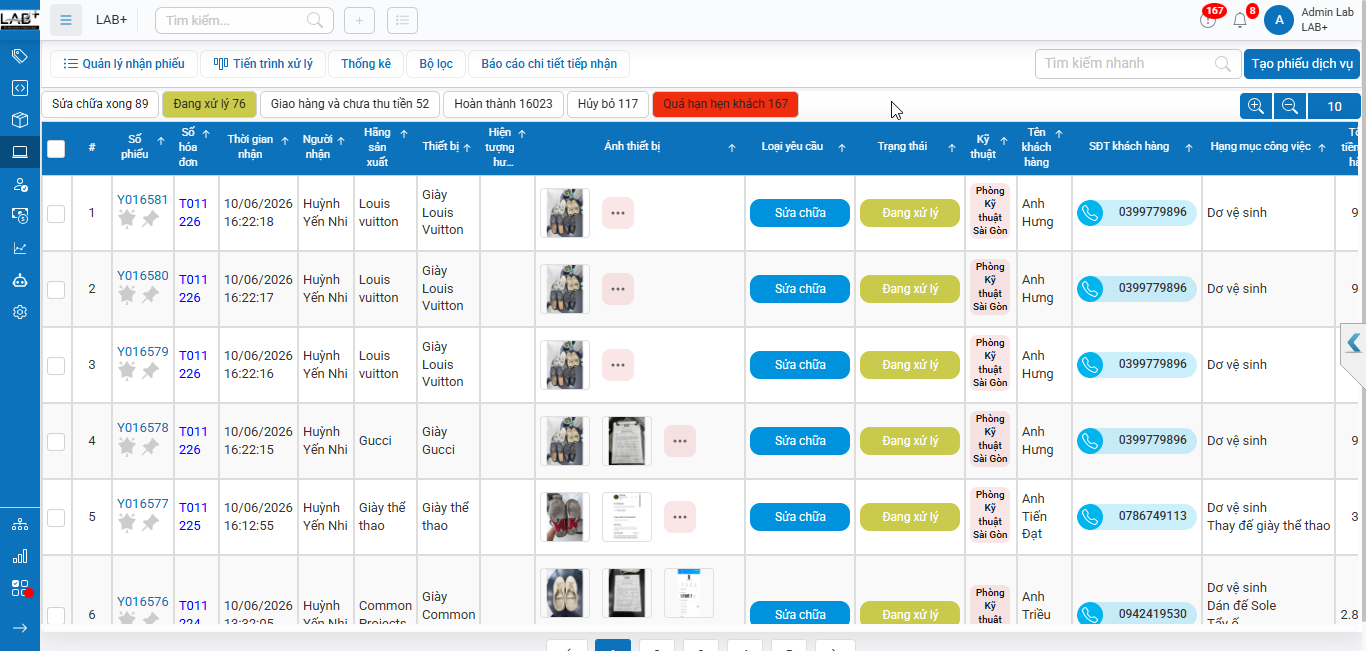Toggle the hamburger menu button
Viewport: 1366px width, 651px height.
point(66,20)
